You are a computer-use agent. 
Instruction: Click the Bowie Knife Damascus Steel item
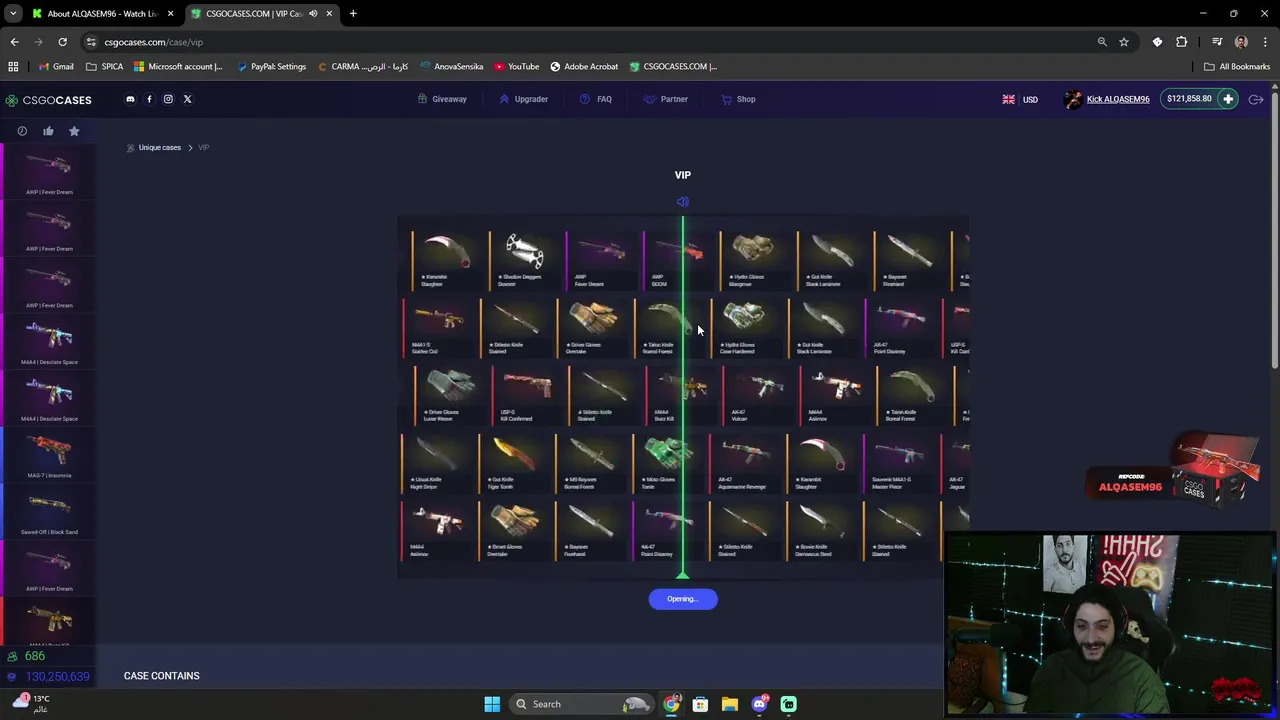[x=822, y=529]
